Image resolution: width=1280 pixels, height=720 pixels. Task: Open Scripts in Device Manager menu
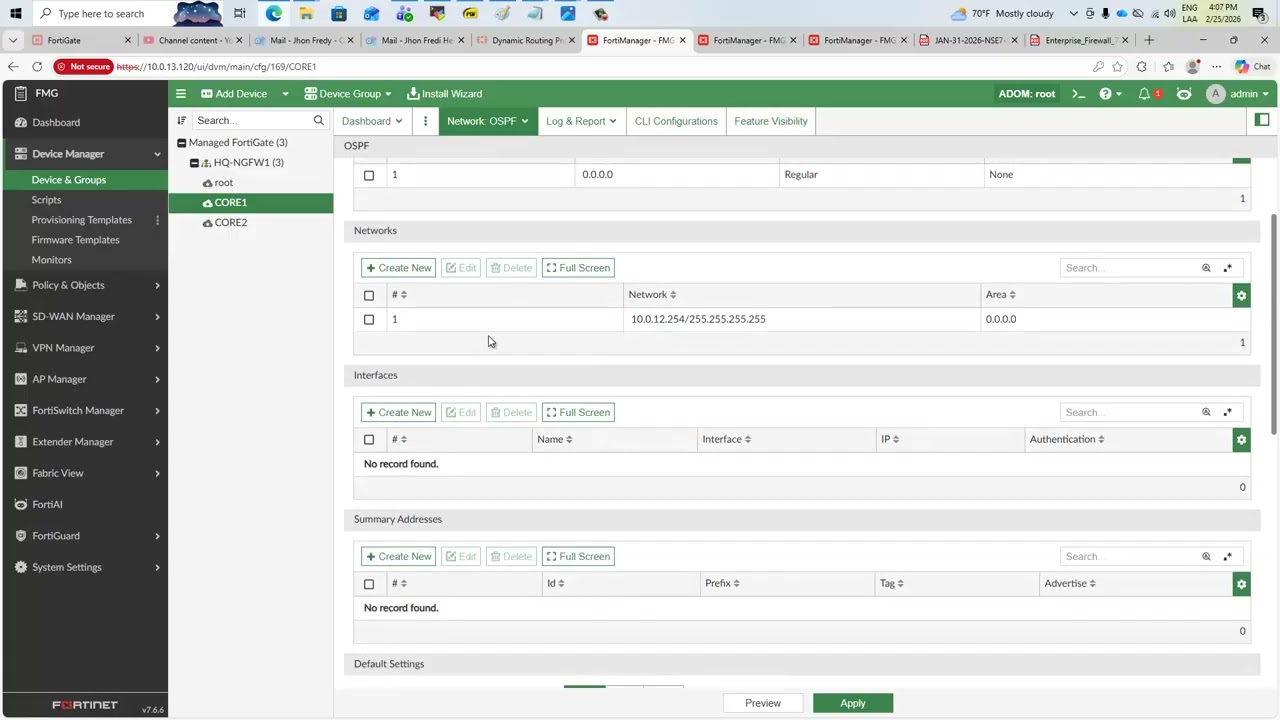tap(46, 200)
